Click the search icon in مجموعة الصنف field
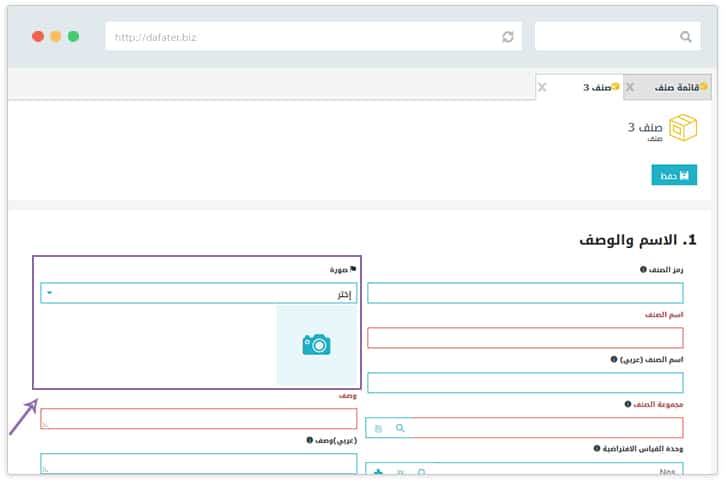This screenshot has height=485, width=725. tap(400, 428)
